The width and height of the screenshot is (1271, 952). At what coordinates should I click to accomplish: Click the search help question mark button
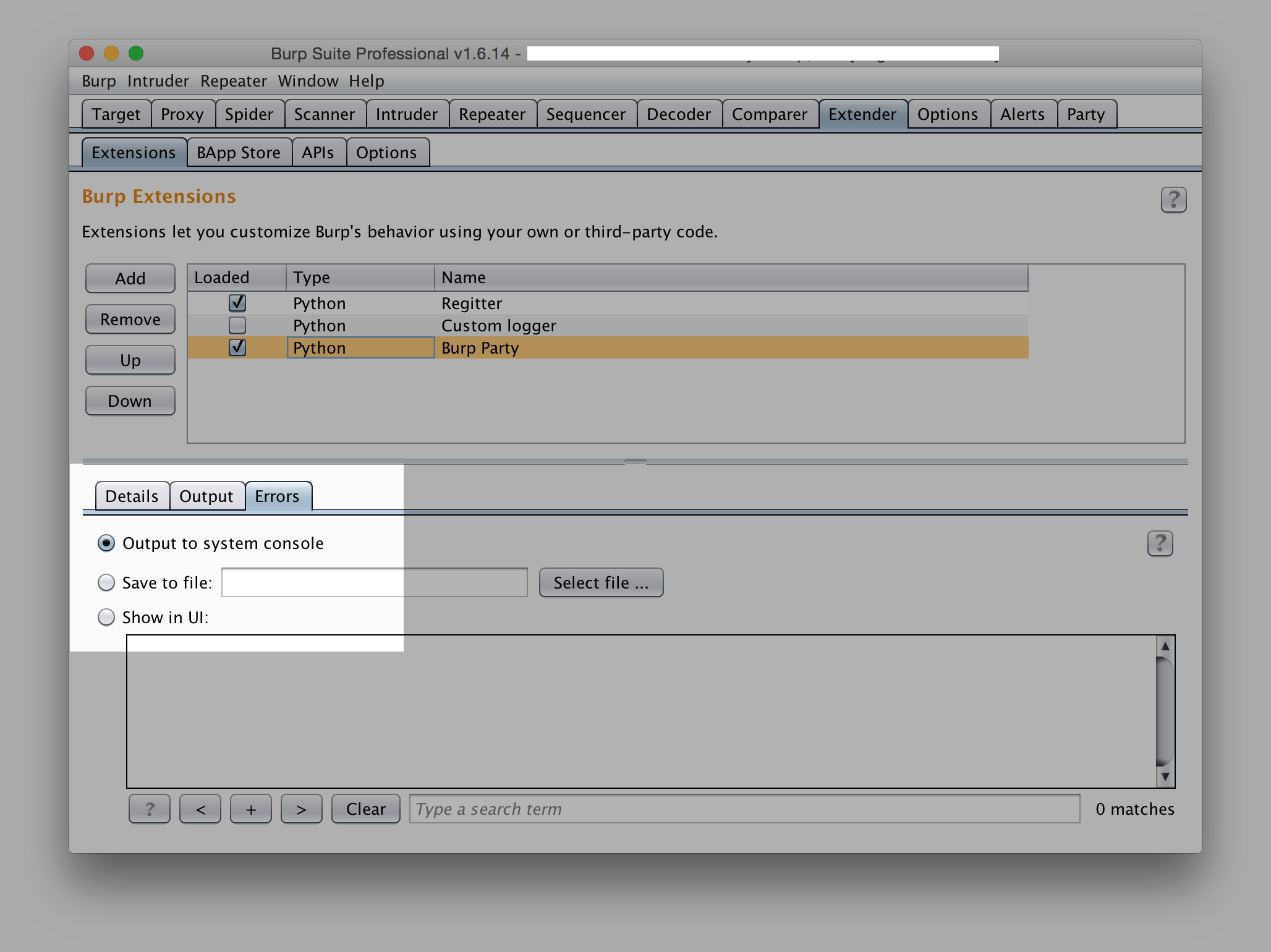[x=149, y=809]
